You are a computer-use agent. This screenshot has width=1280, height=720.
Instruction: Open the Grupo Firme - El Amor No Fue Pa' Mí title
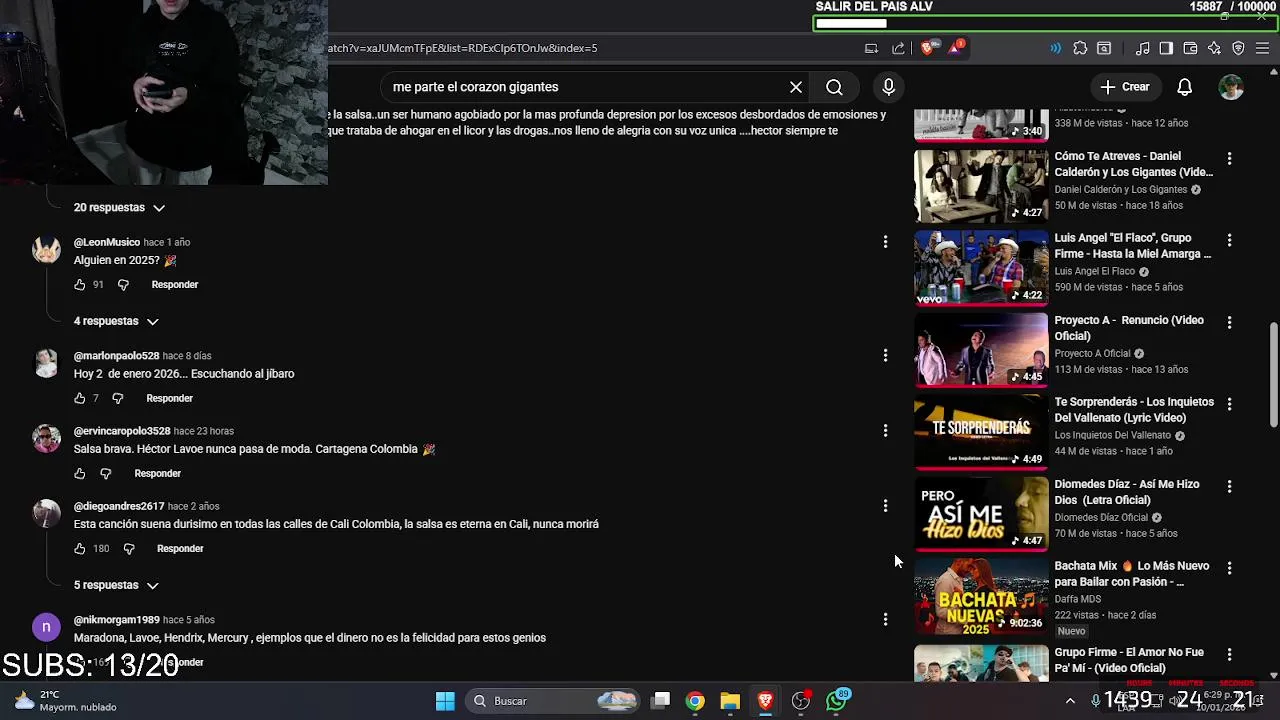(x=1129, y=660)
